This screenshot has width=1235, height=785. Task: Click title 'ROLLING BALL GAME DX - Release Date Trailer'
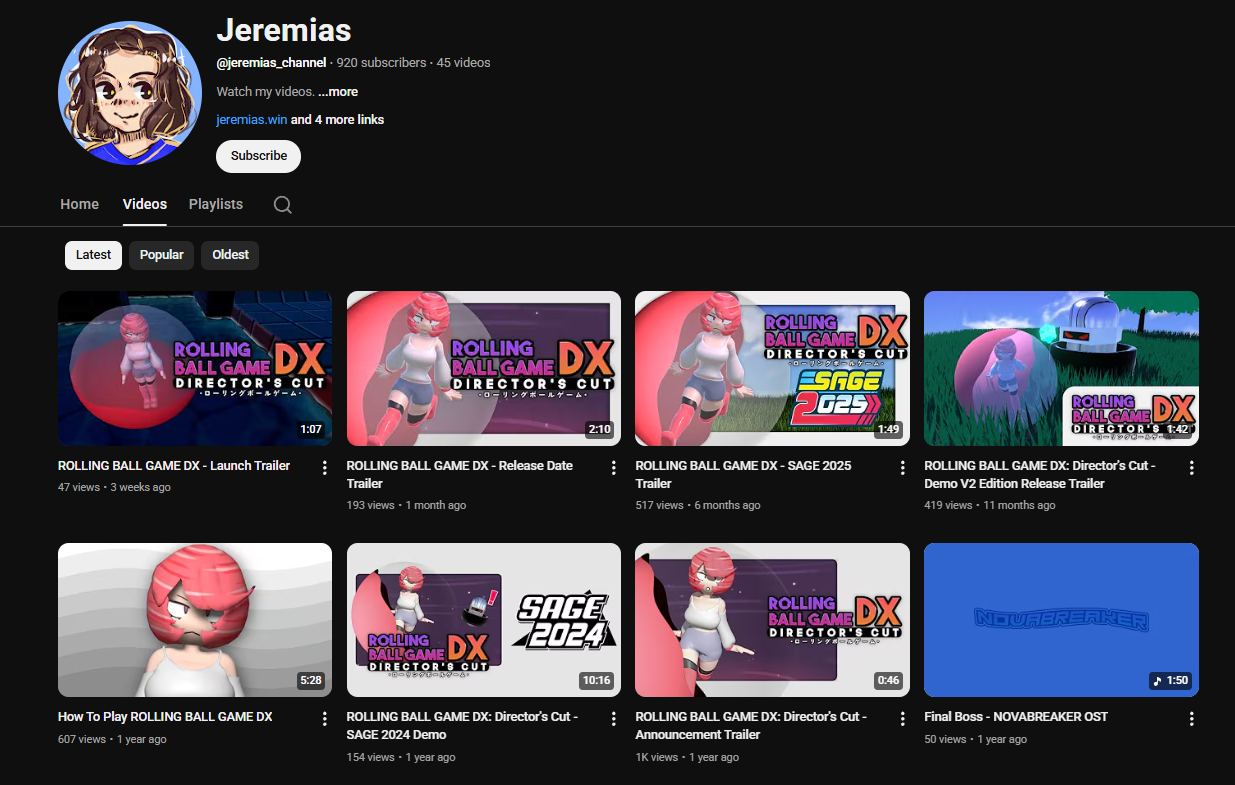pos(460,474)
